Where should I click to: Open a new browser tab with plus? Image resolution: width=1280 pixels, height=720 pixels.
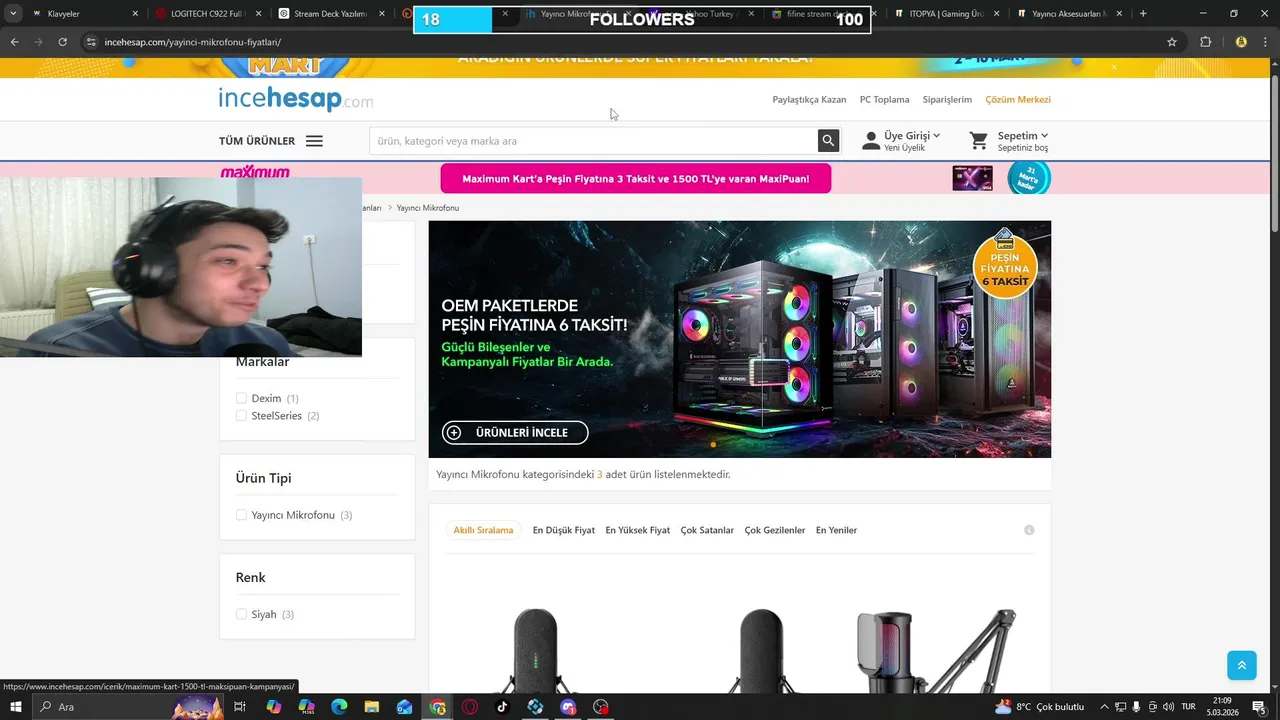click(1143, 14)
